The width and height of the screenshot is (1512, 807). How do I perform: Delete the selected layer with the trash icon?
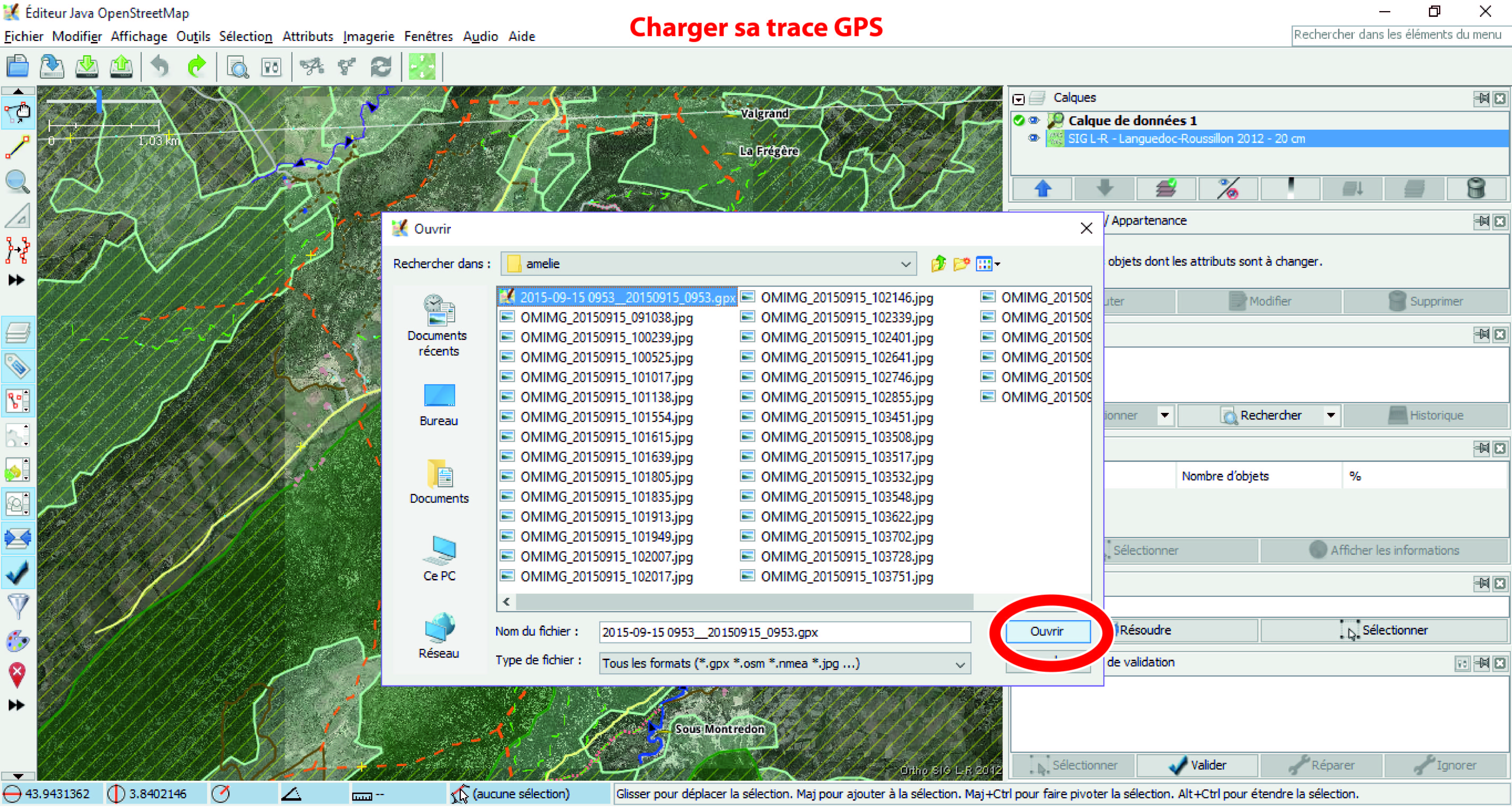[x=1476, y=189]
